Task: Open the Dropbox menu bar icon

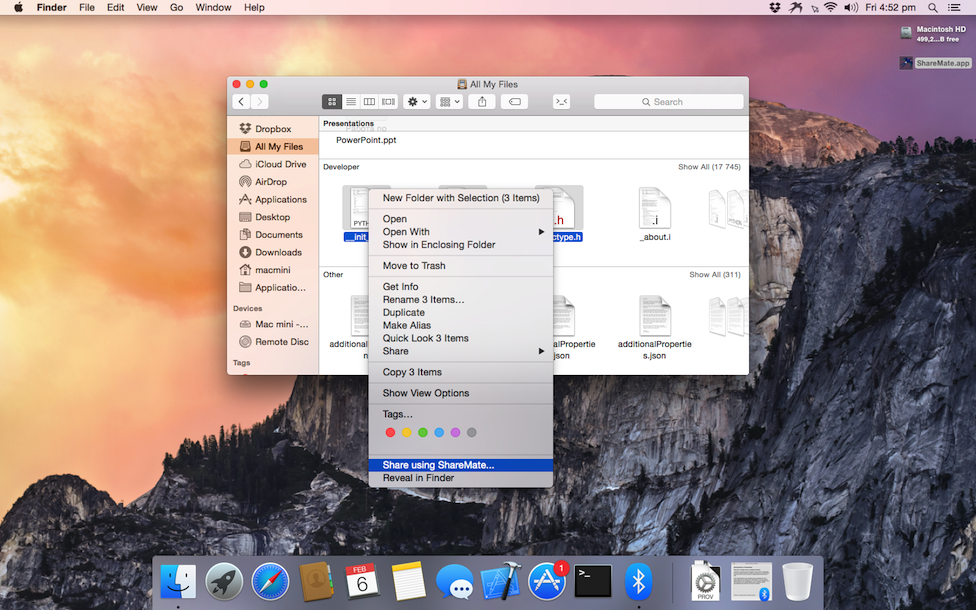Action: click(x=775, y=7)
